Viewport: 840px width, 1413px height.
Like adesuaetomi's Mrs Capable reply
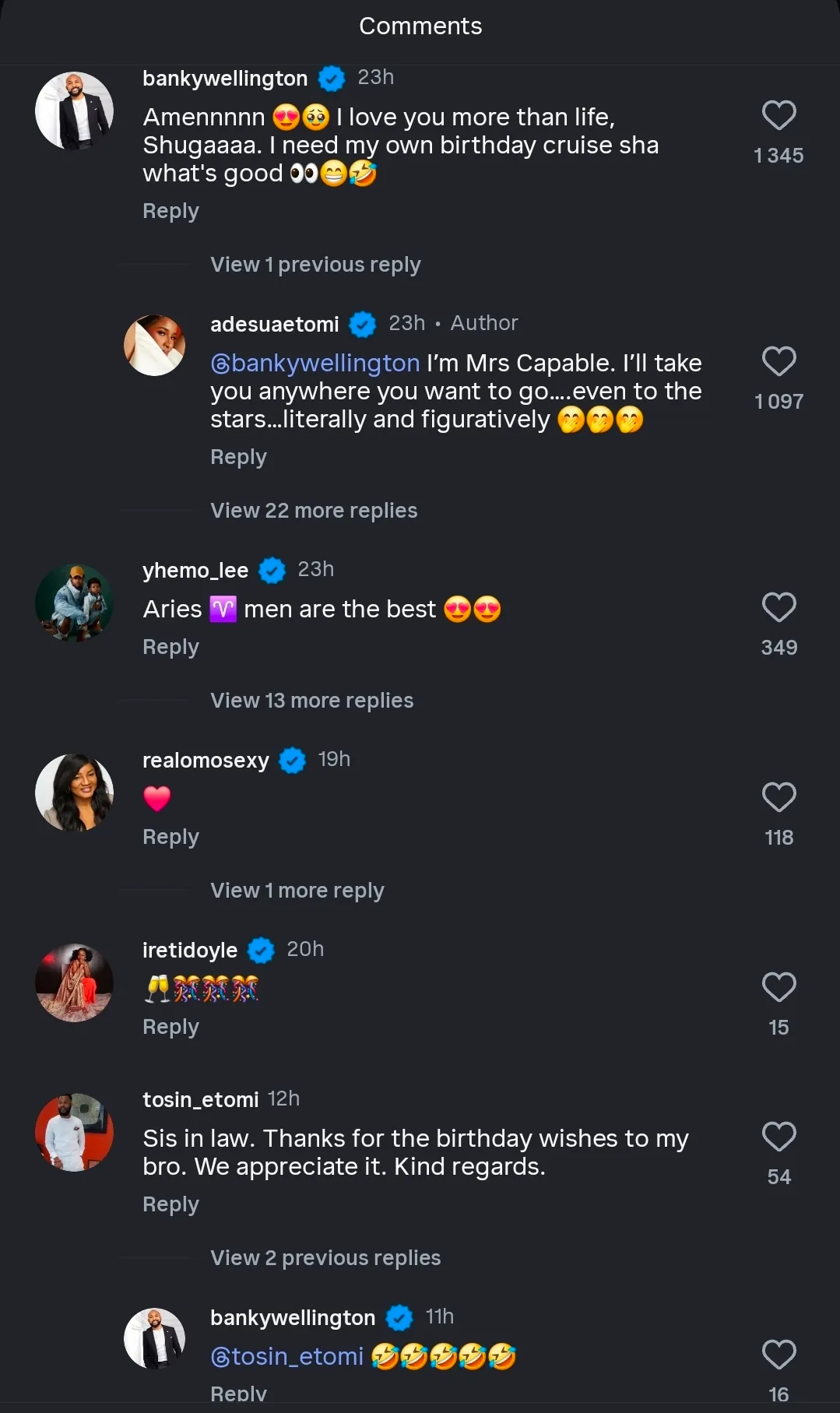coord(778,362)
